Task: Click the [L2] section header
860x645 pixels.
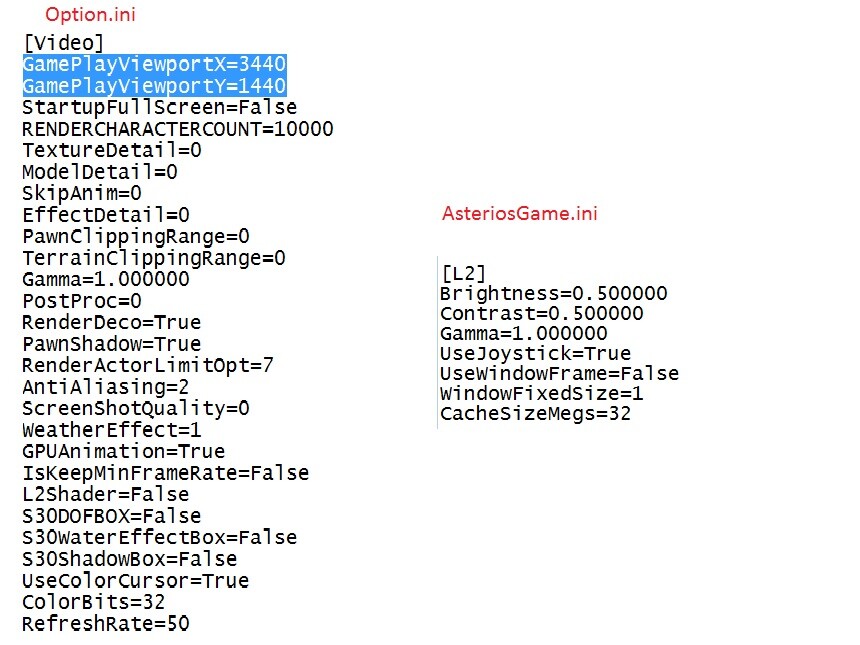Action: (463, 273)
